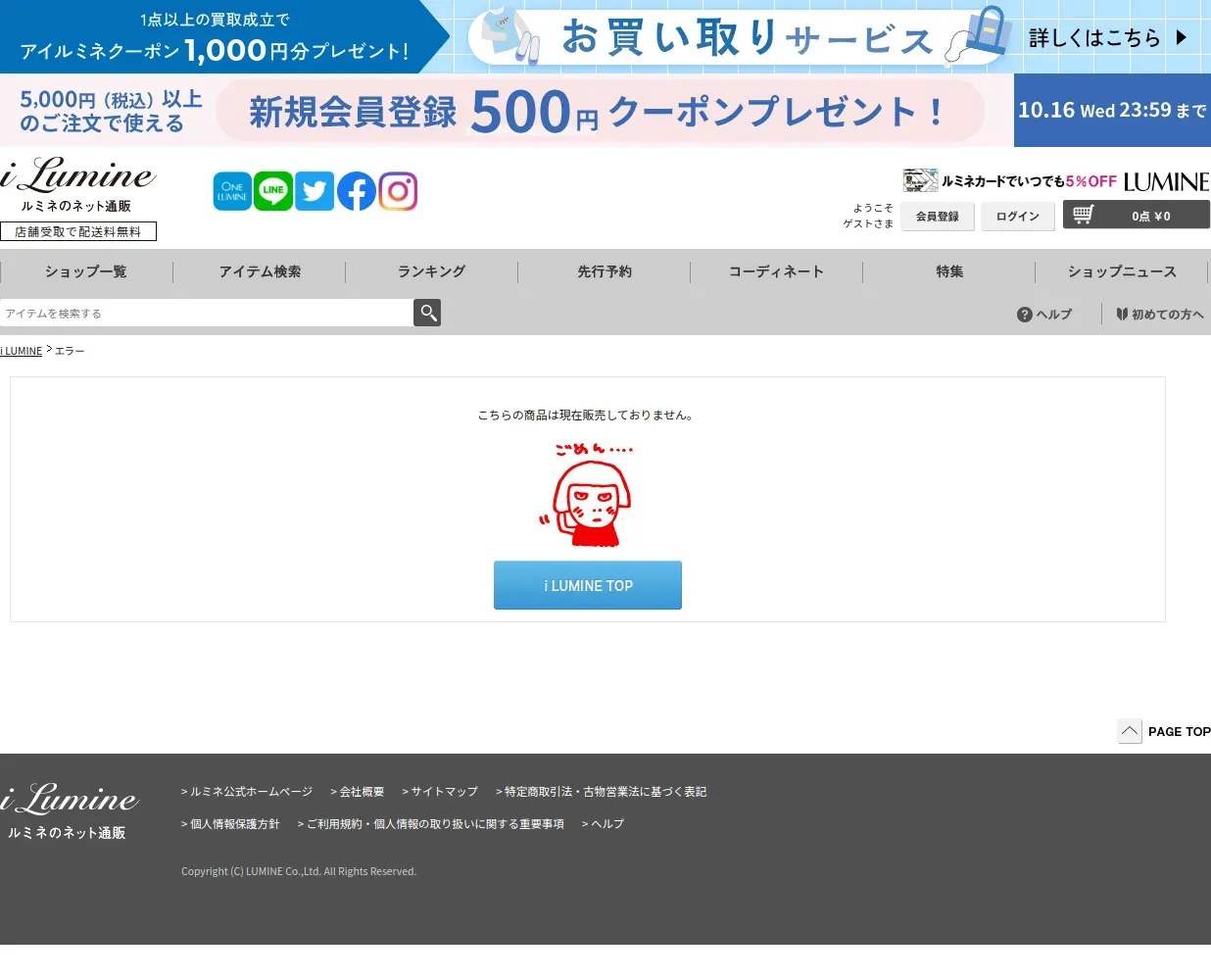Image resolution: width=1211 pixels, height=980 pixels.
Task: Open the Twitter social icon
Action: pos(315,191)
